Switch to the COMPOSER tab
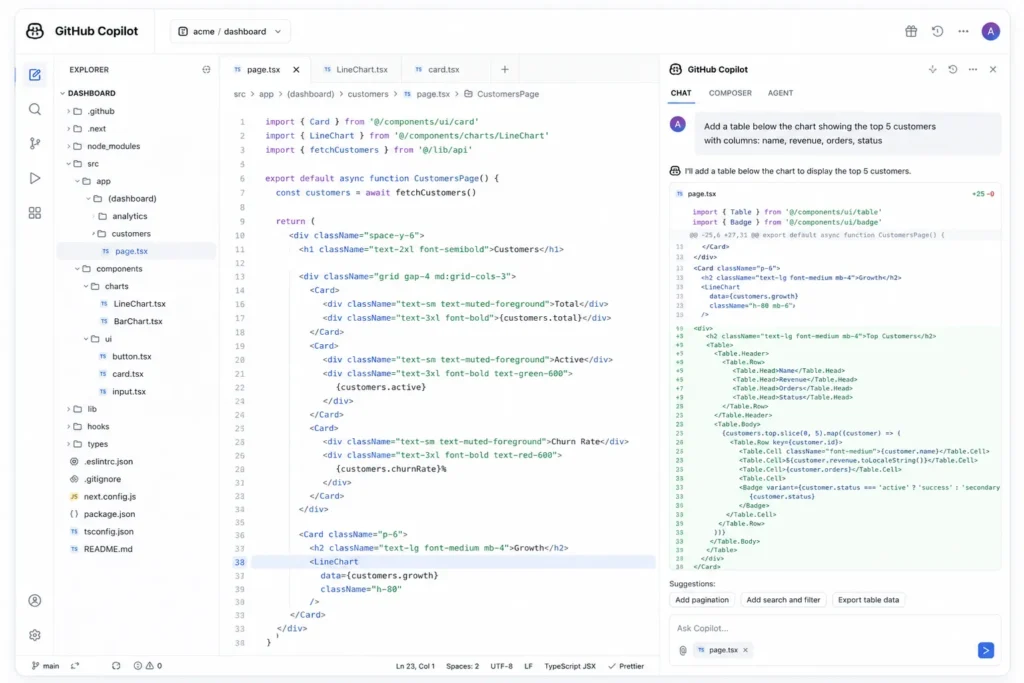Viewport: 1024px width, 683px height. tap(729, 93)
